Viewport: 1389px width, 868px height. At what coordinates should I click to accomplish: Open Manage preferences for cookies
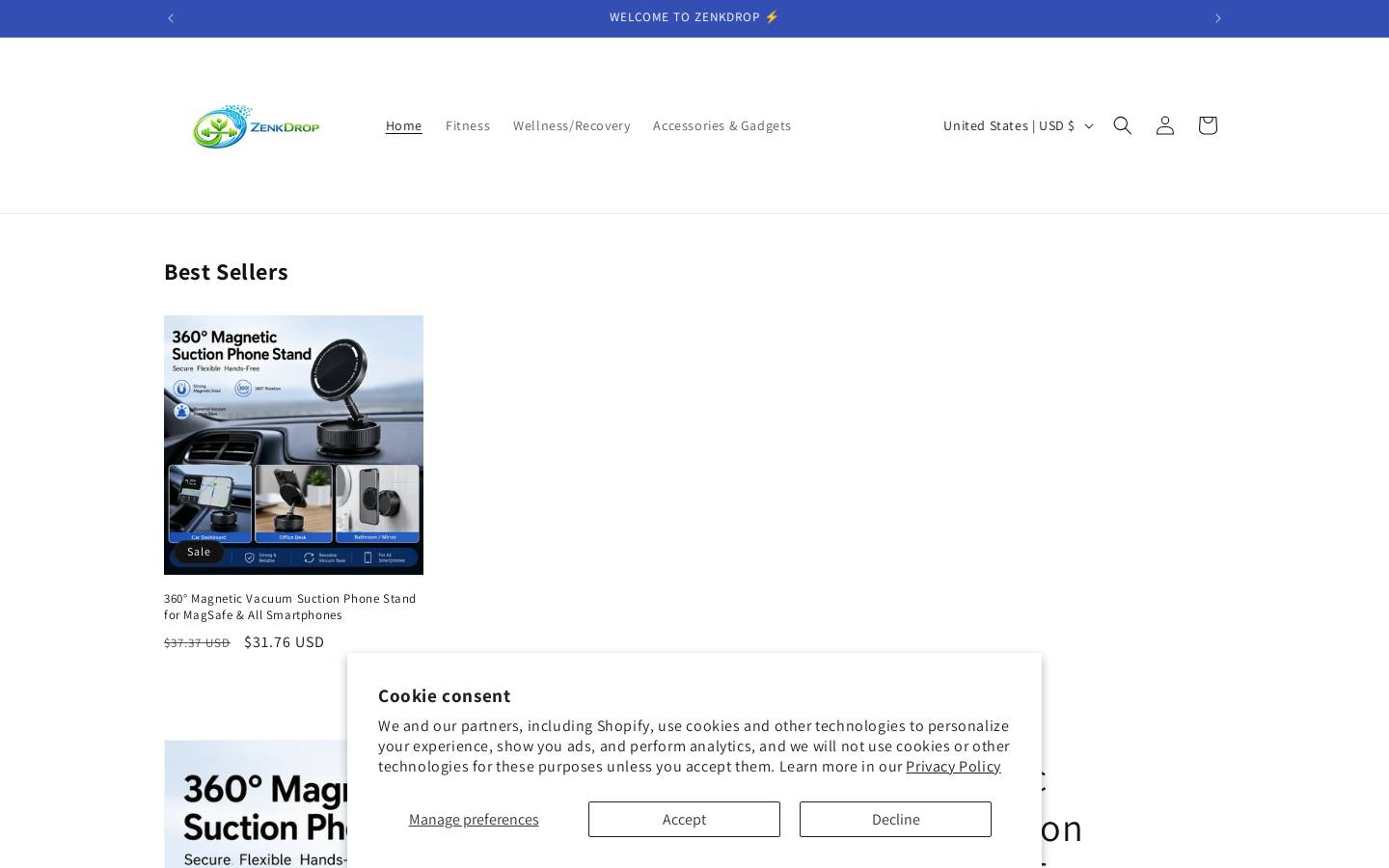pos(474,820)
